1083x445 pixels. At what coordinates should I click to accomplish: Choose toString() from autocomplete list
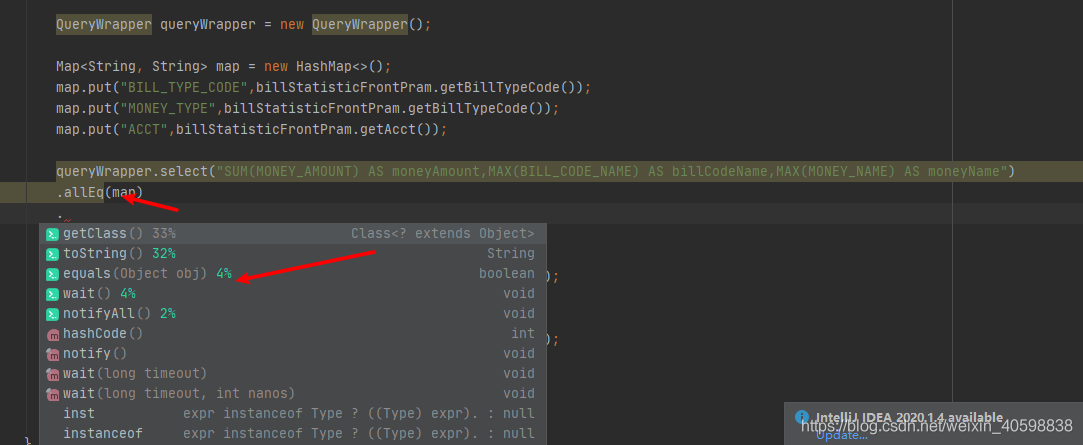pos(292,254)
